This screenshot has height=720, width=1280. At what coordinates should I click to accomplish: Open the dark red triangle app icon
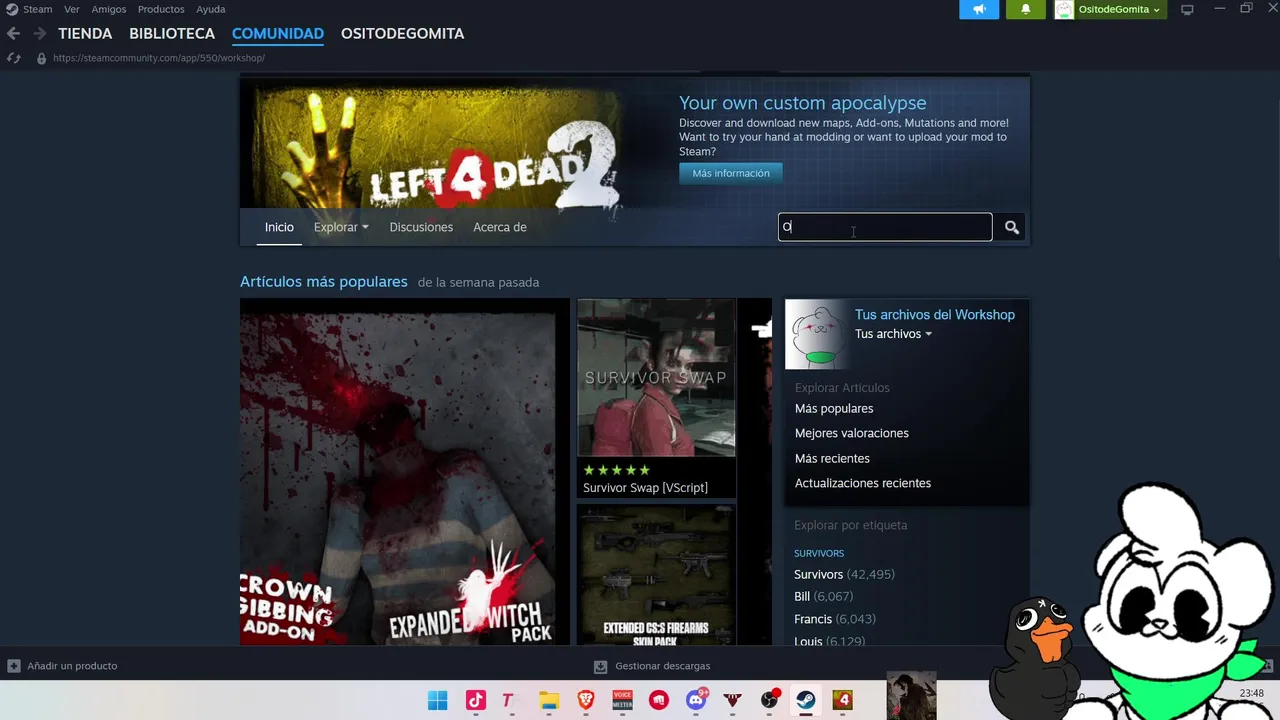click(732, 700)
